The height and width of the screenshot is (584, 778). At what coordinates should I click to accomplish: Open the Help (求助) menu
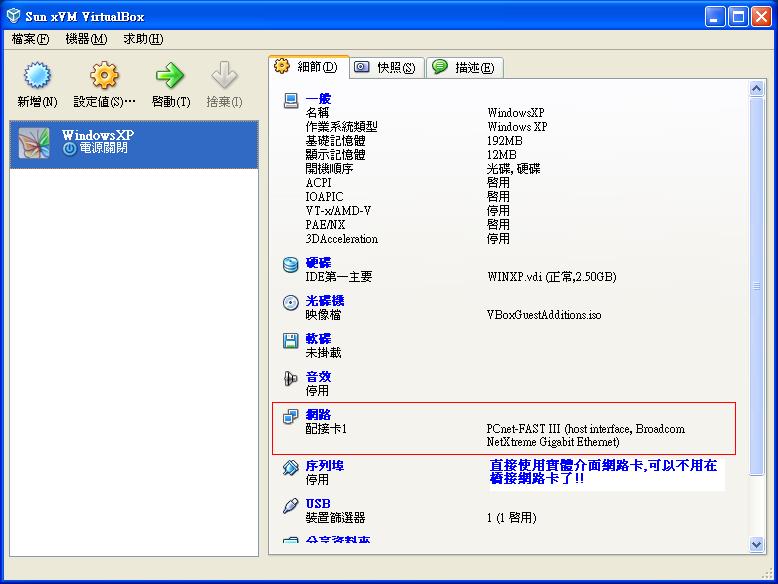(x=143, y=39)
